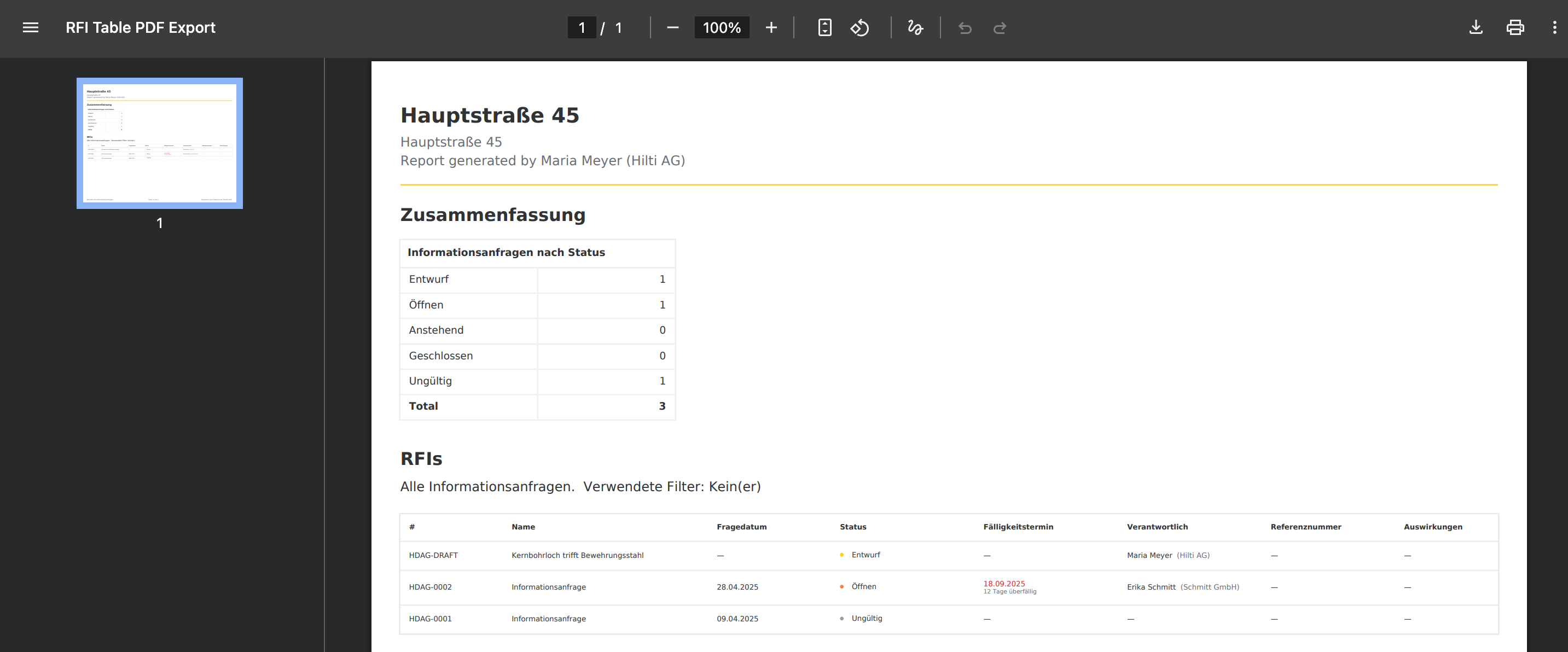Click the HDAG-0002 row identifier

pyautogui.click(x=429, y=587)
